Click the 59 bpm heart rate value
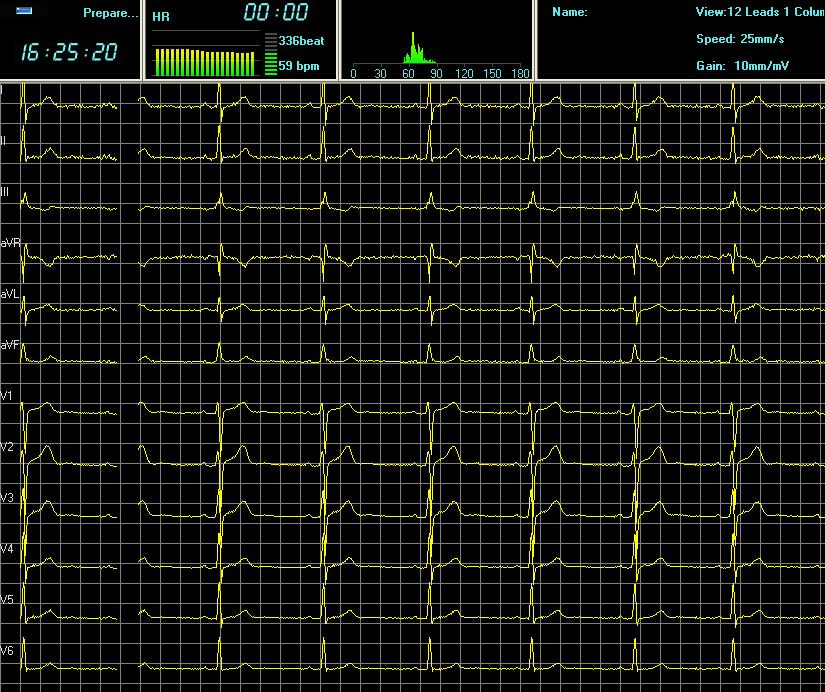This screenshot has height=692, width=825. (x=299, y=66)
